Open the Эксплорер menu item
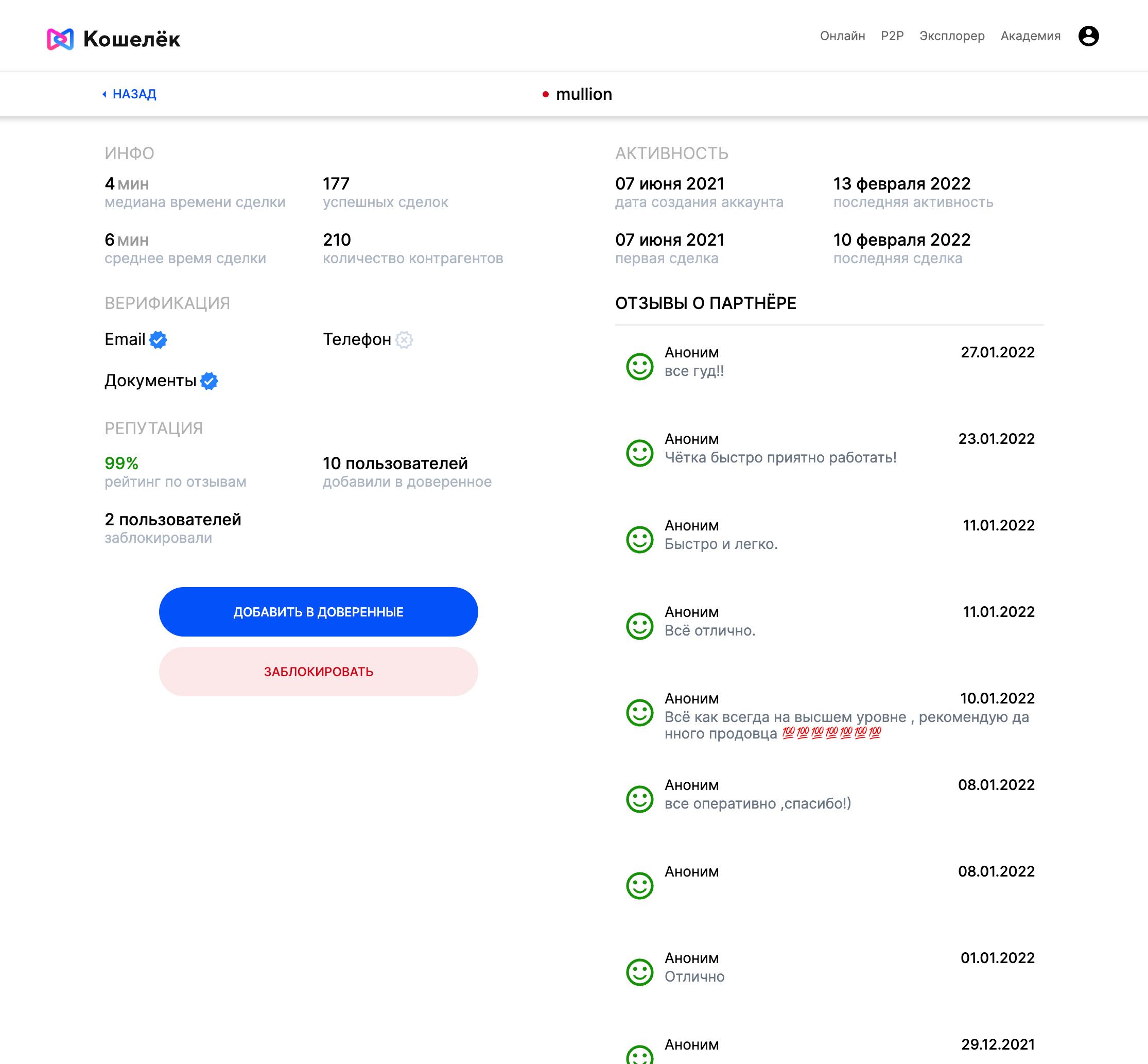 952,36
